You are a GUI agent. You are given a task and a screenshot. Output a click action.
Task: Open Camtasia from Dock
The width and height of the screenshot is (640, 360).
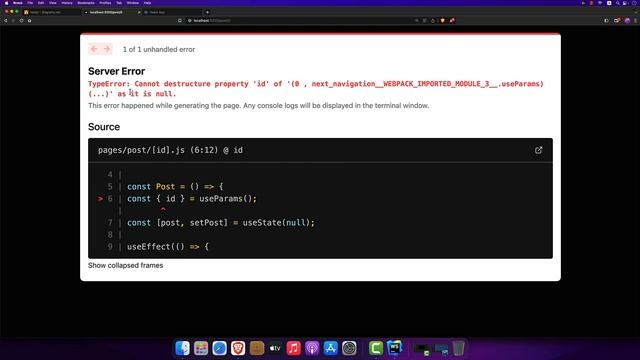coord(376,348)
